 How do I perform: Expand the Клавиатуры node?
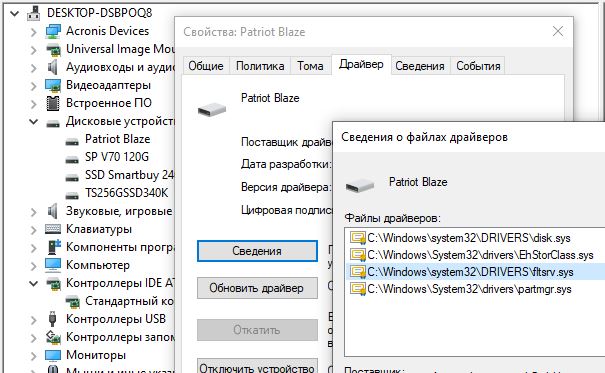coord(34,230)
